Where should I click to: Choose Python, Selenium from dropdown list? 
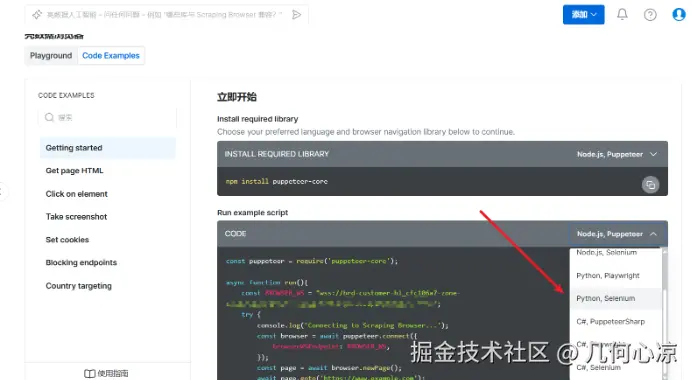click(616, 298)
